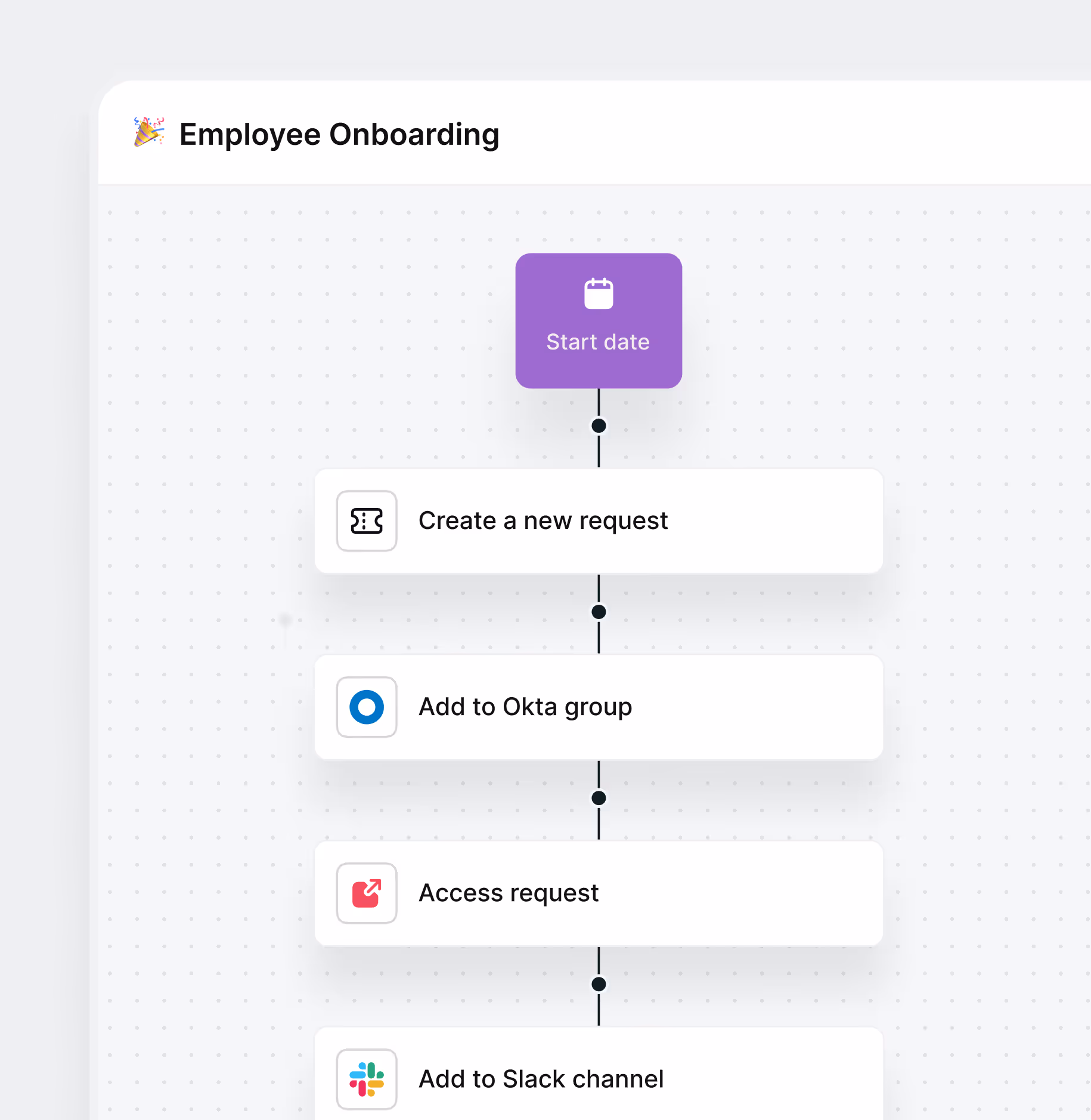Image resolution: width=1091 pixels, height=1120 pixels.
Task: Click the ticket icon on Create a new request
Action: pos(366,521)
